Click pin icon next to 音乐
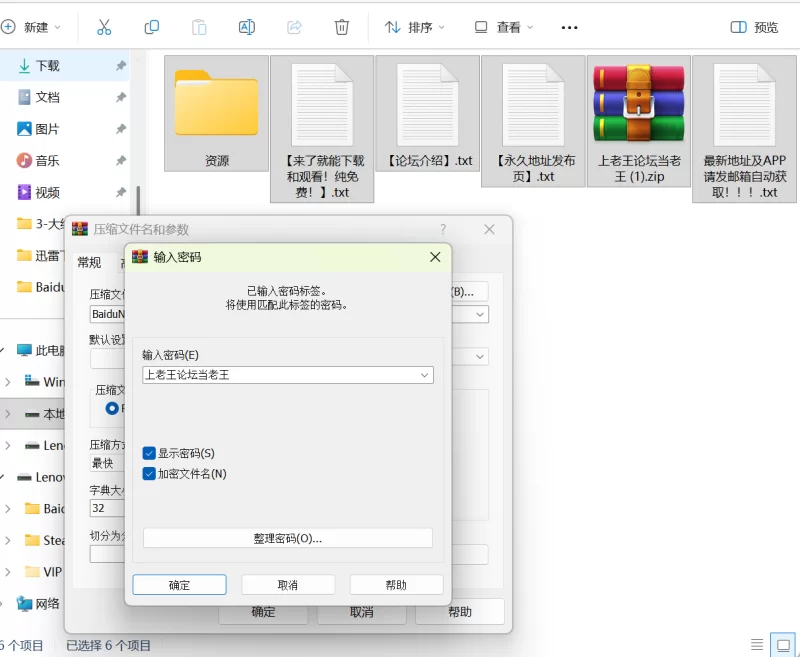 (x=120, y=161)
